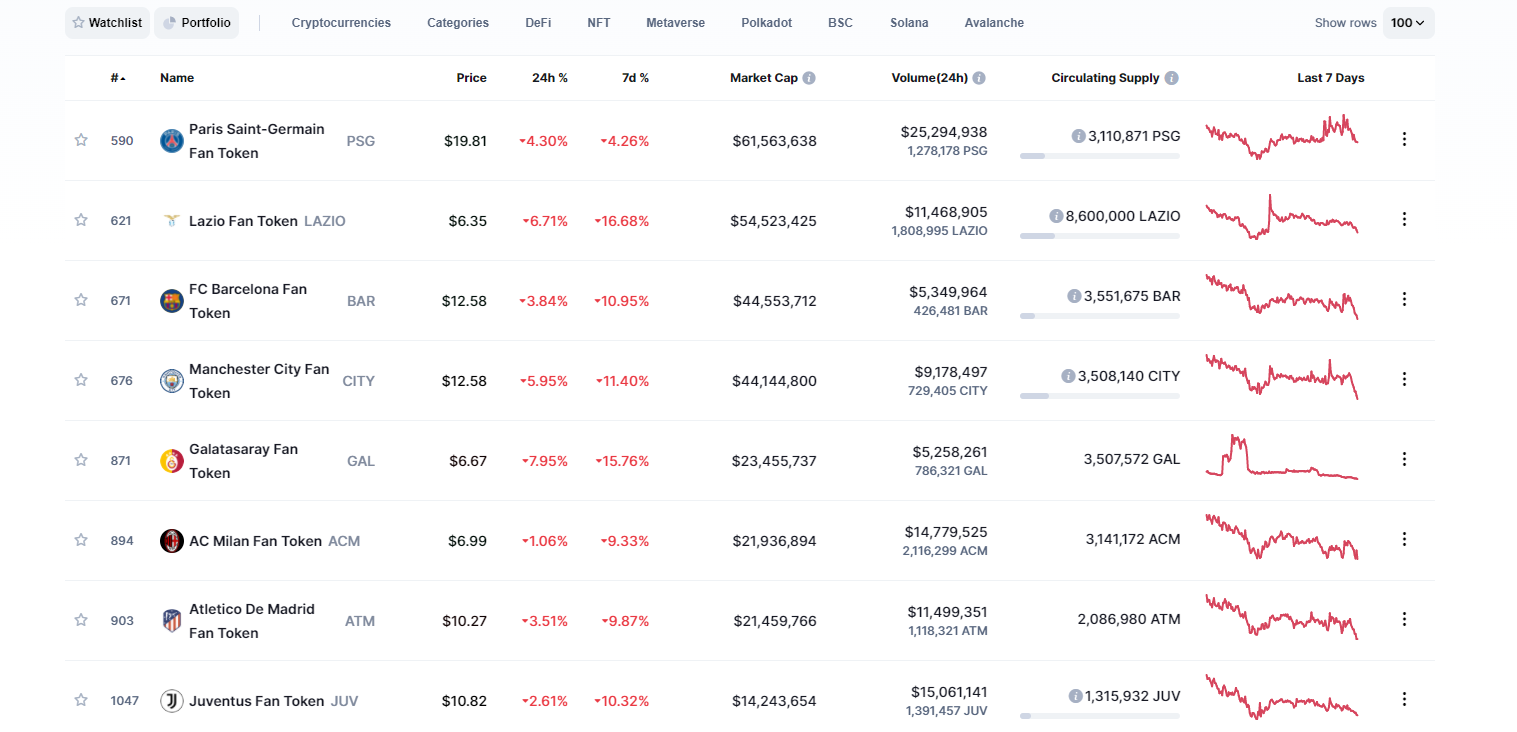The height and width of the screenshot is (732, 1517).
Task: Open the Categories tab
Action: pyautogui.click(x=458, y=23)
